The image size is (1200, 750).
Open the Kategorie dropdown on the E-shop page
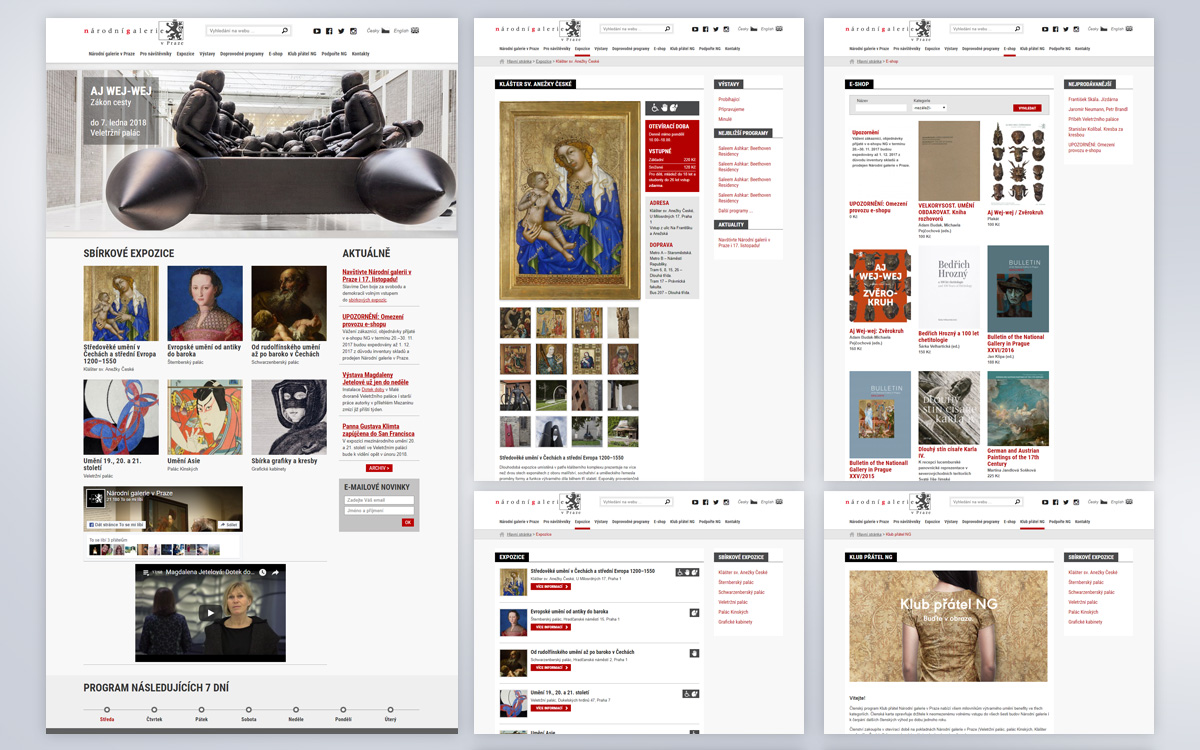(x=931, y=107)
